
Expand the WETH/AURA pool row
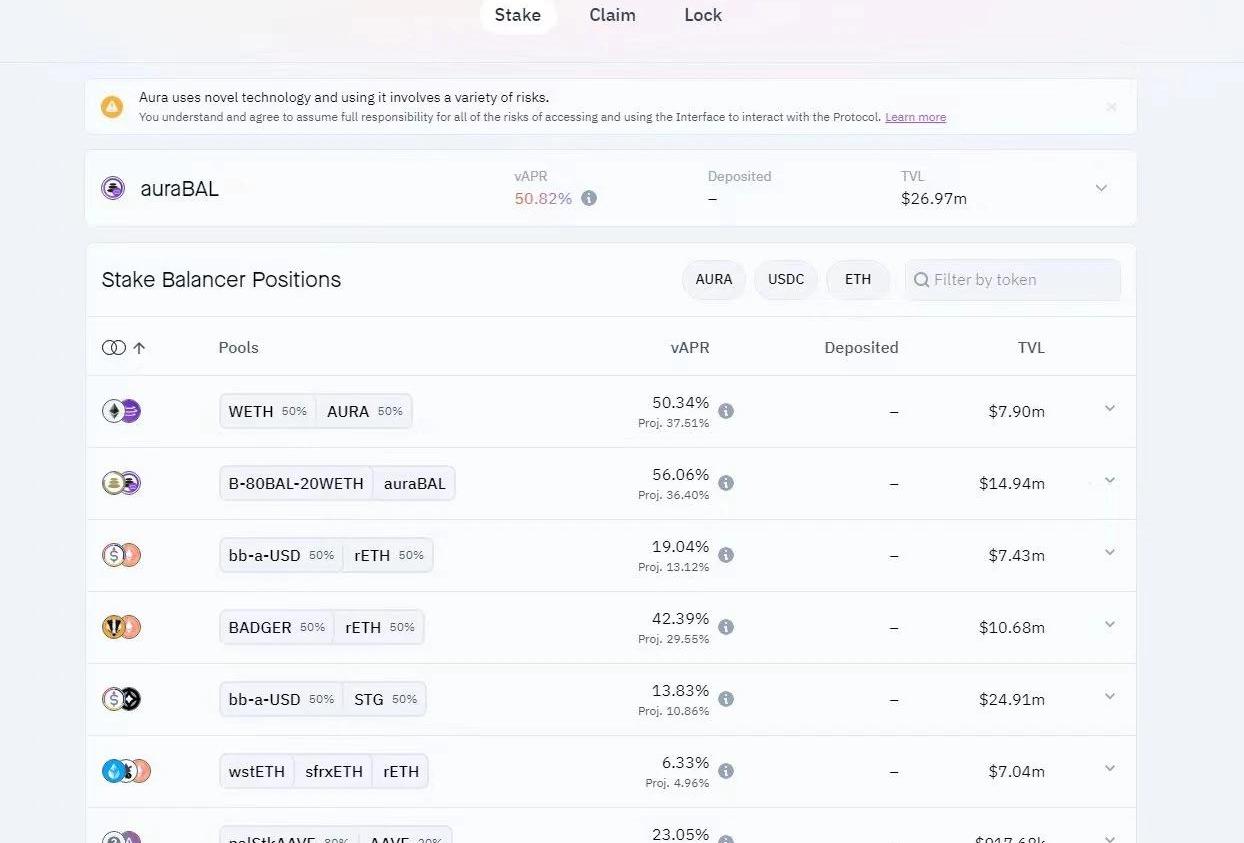click(x=1110, y=408)
